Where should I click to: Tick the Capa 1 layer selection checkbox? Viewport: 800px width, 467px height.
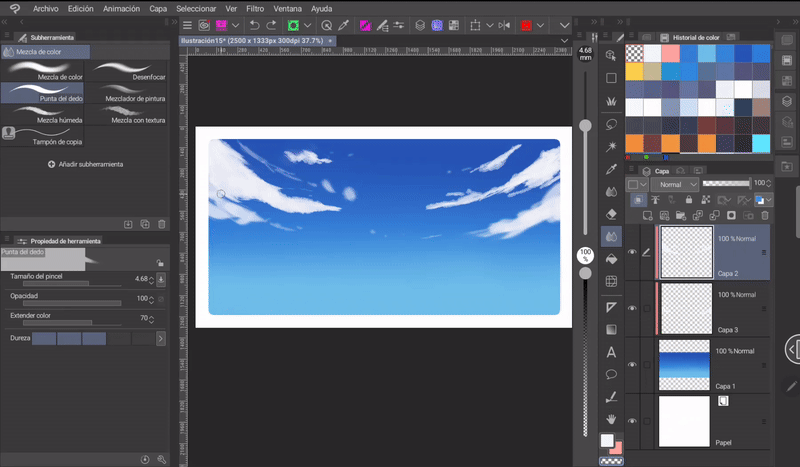(x=646, y=364)
